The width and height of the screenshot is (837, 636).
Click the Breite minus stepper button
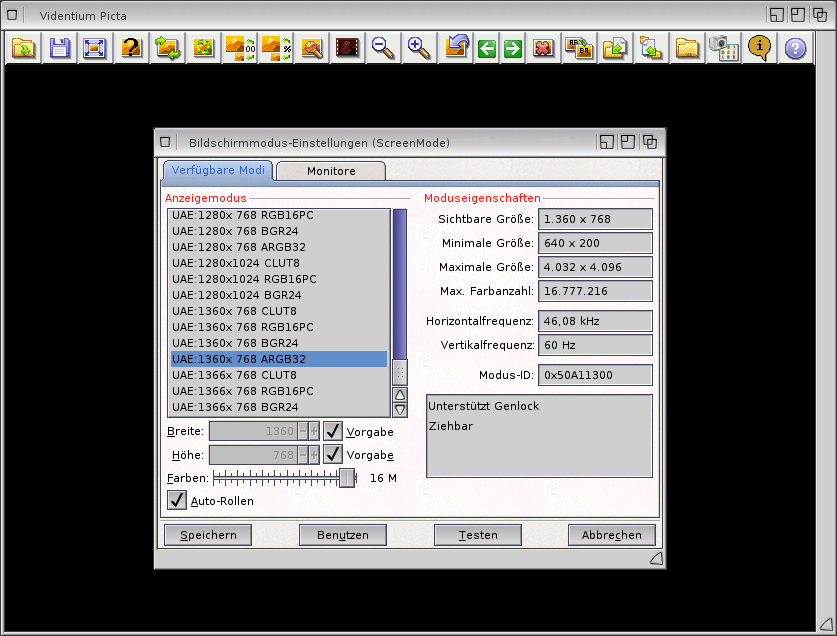[x=303, y=431]
